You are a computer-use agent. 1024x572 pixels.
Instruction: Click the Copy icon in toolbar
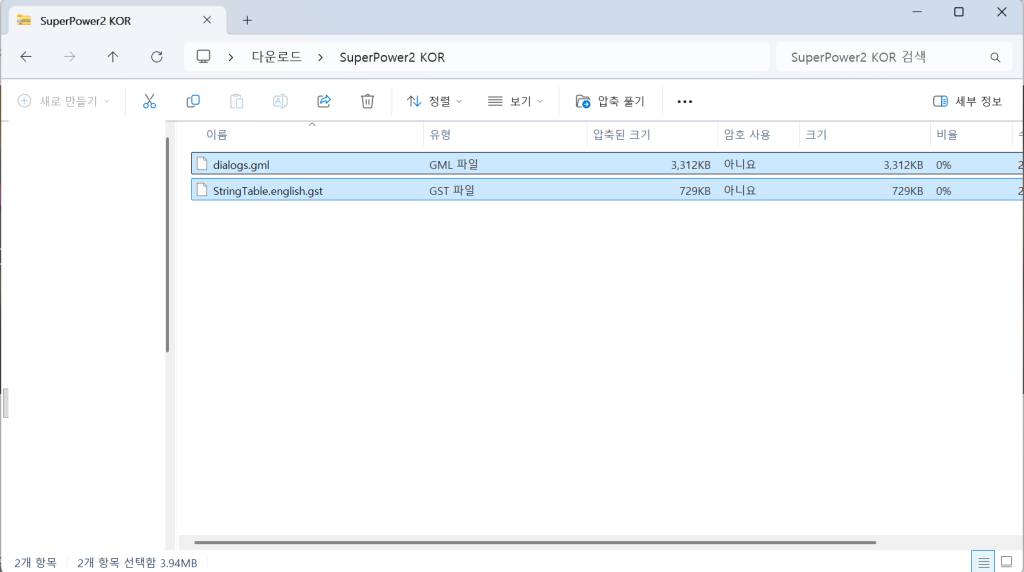[193, 101]
